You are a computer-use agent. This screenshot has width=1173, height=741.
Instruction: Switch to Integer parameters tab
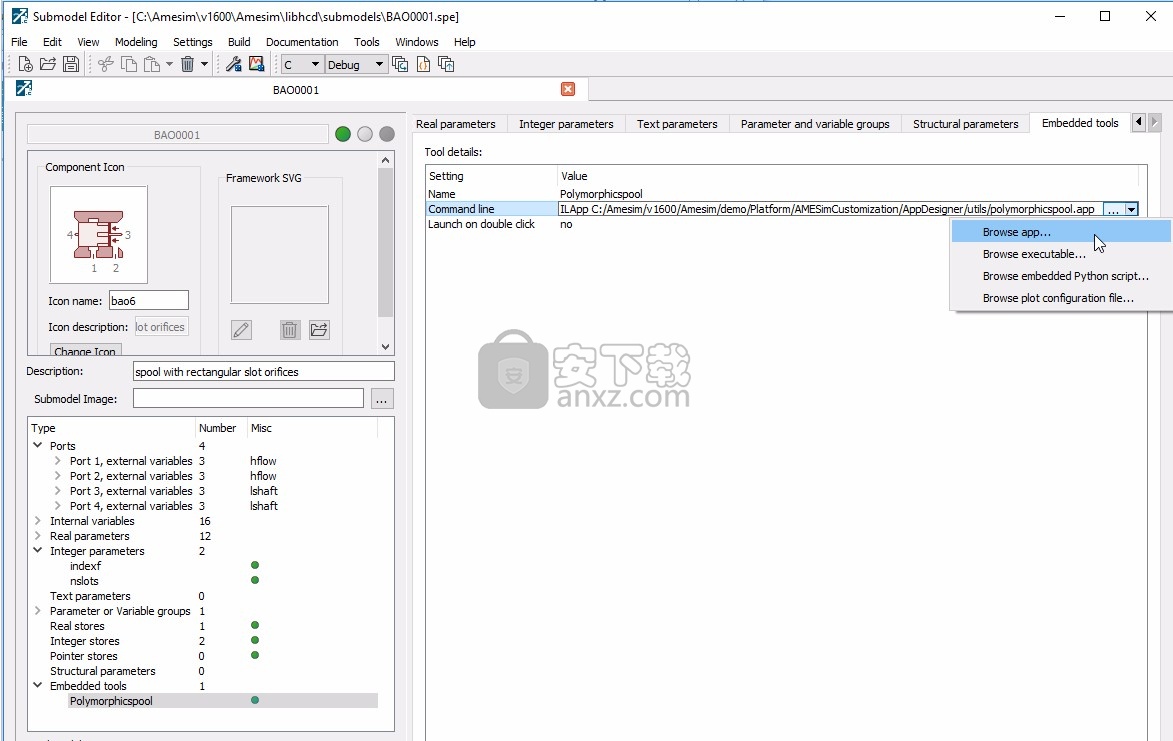566,124
